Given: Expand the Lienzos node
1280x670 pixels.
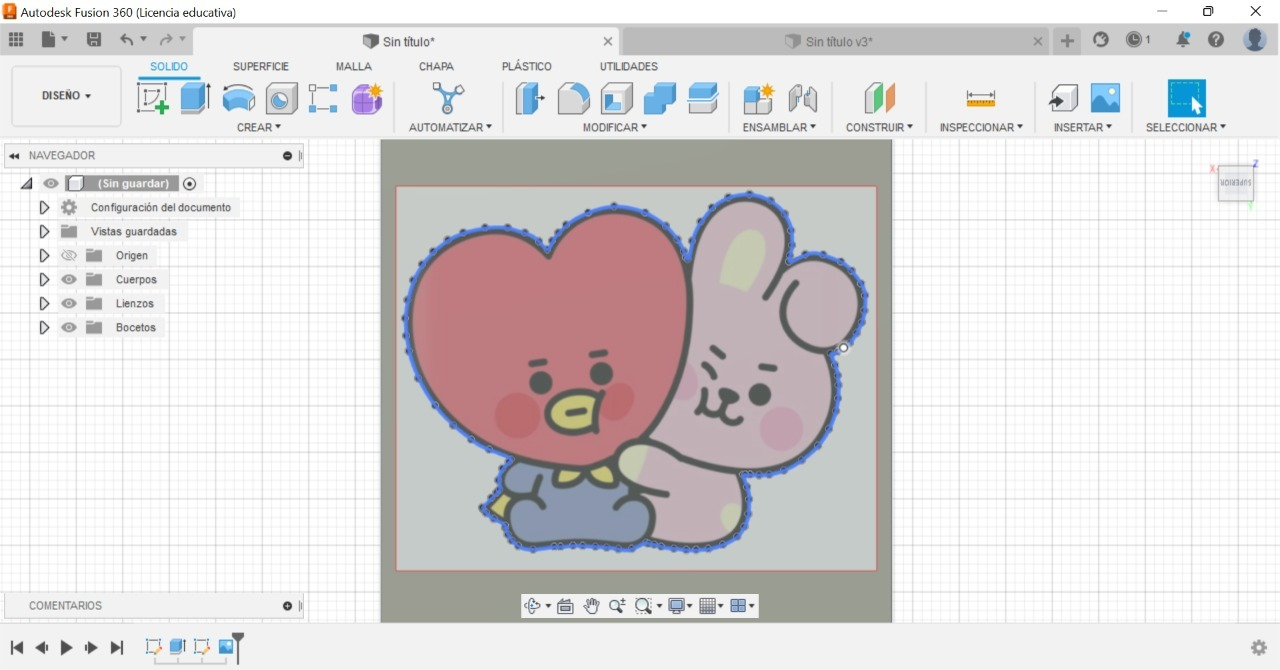Looking at the screenshot, I should pos(44,304).
